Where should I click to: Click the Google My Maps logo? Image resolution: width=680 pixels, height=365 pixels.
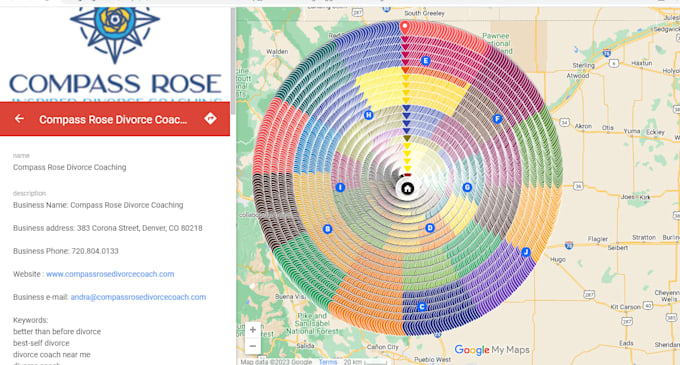click(492, 350)
